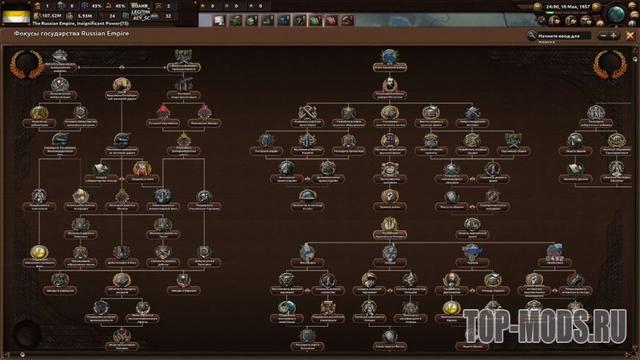The height and width of the screenshot is (360, 640).
Task: Click the focus tree search input field
Action: click(x=563, y=36)
